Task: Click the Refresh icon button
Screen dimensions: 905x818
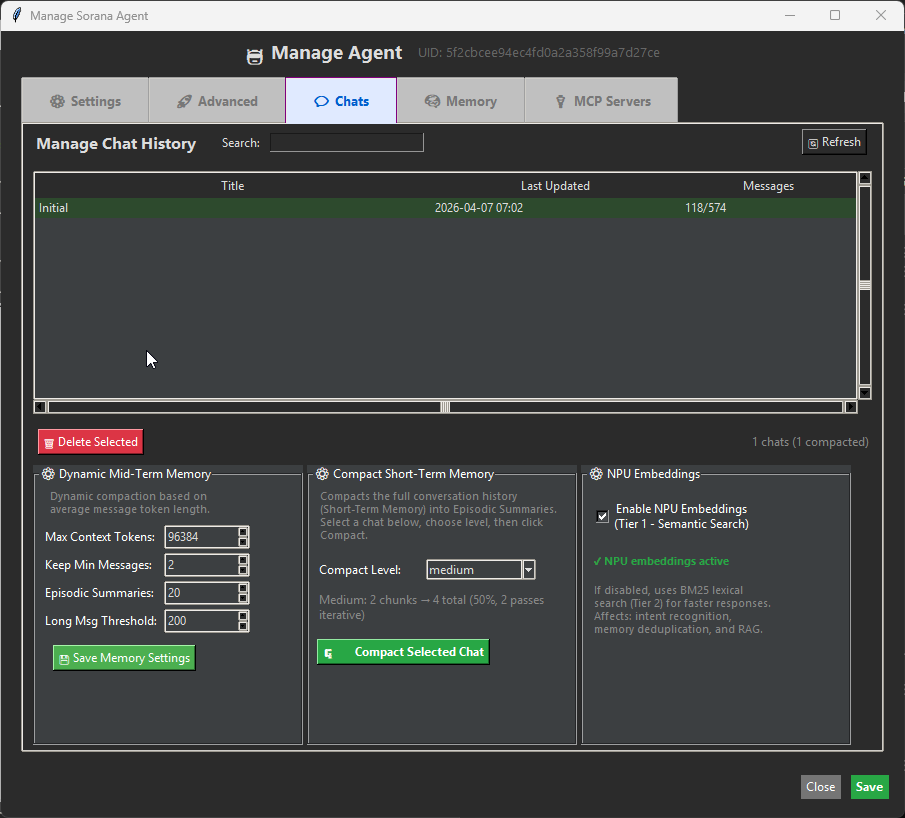Action: tap(812, 141)
